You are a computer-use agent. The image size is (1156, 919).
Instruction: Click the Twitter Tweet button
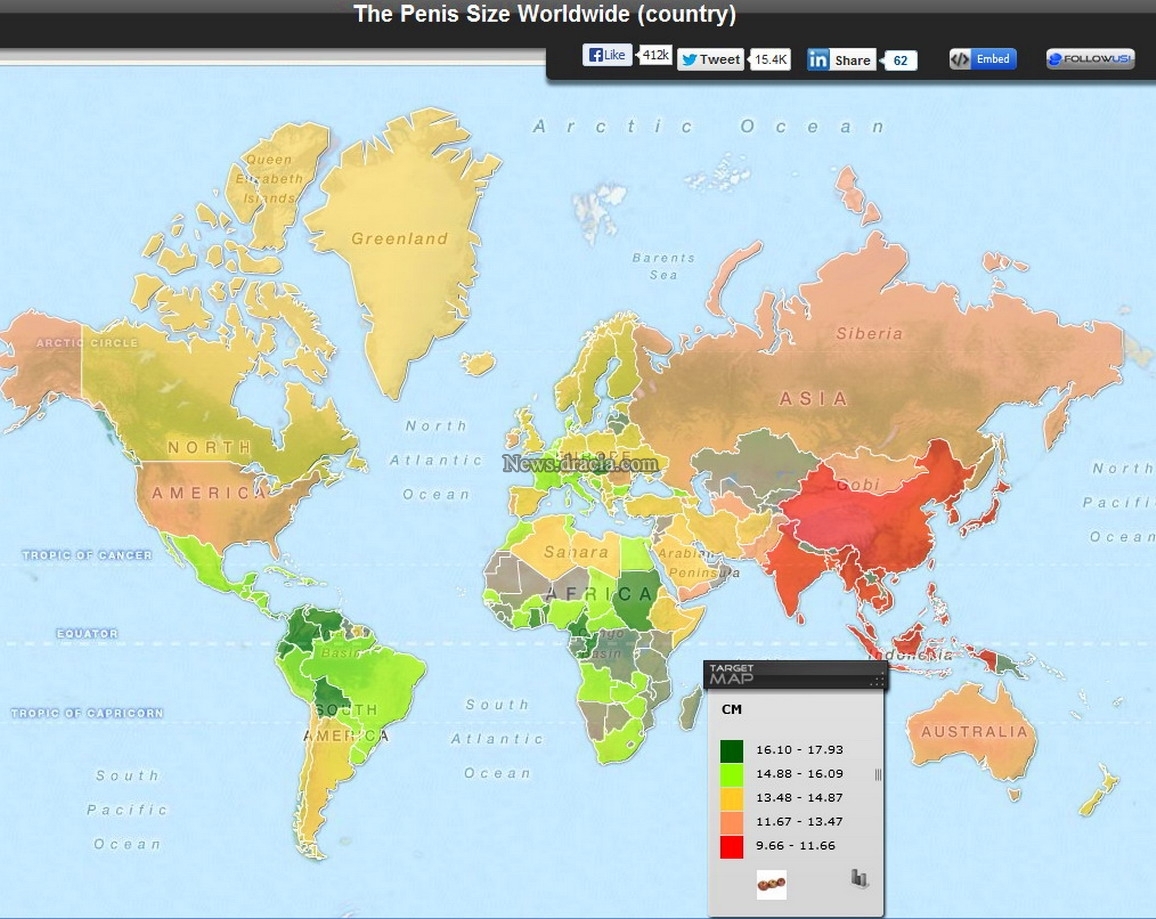(710, 60)
